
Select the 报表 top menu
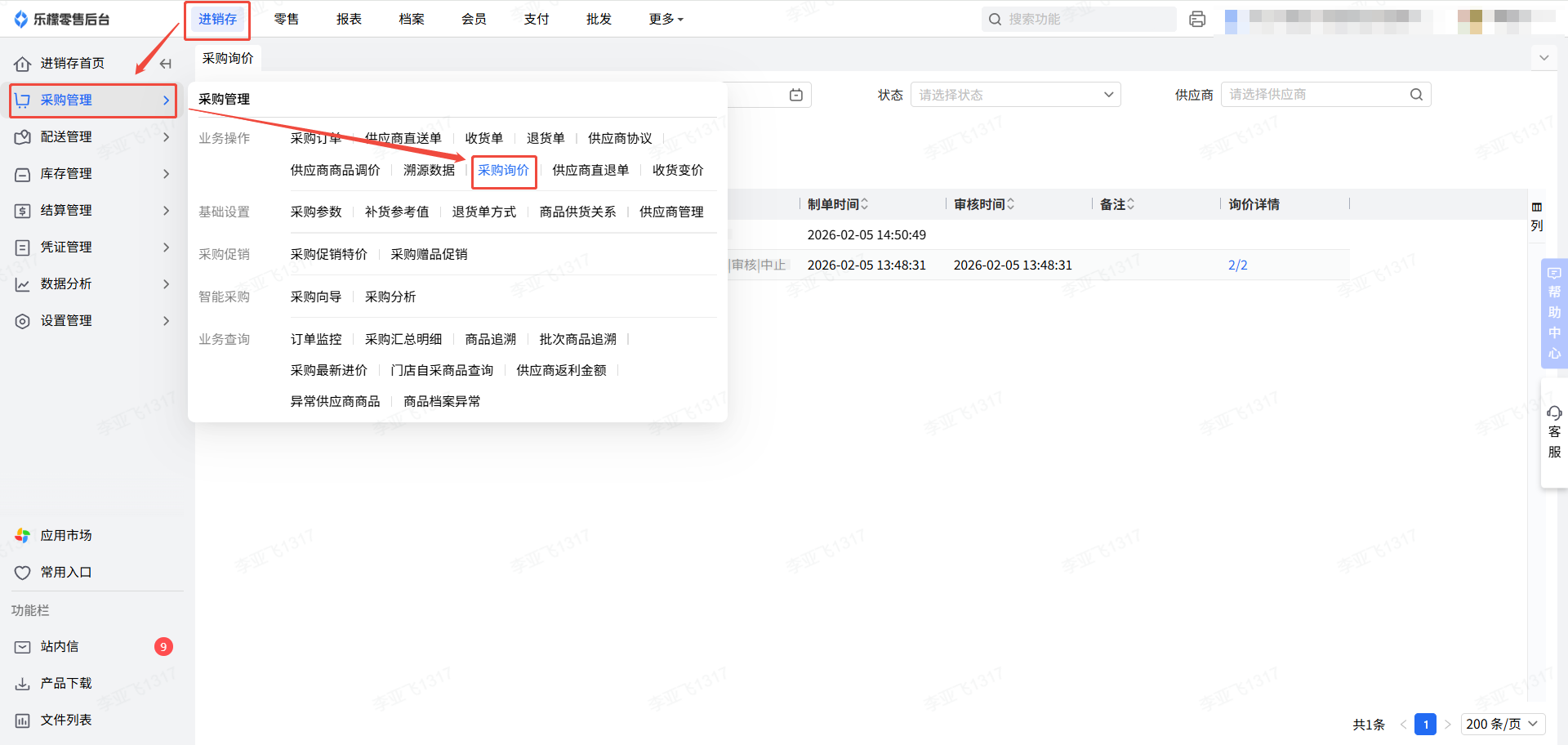point(349,19)
